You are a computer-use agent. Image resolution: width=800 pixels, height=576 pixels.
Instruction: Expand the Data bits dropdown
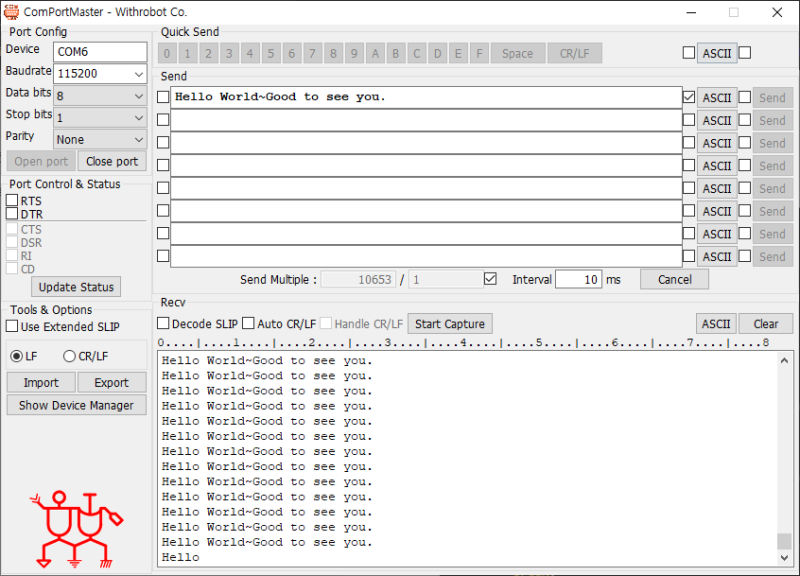[x=100, y=96]
